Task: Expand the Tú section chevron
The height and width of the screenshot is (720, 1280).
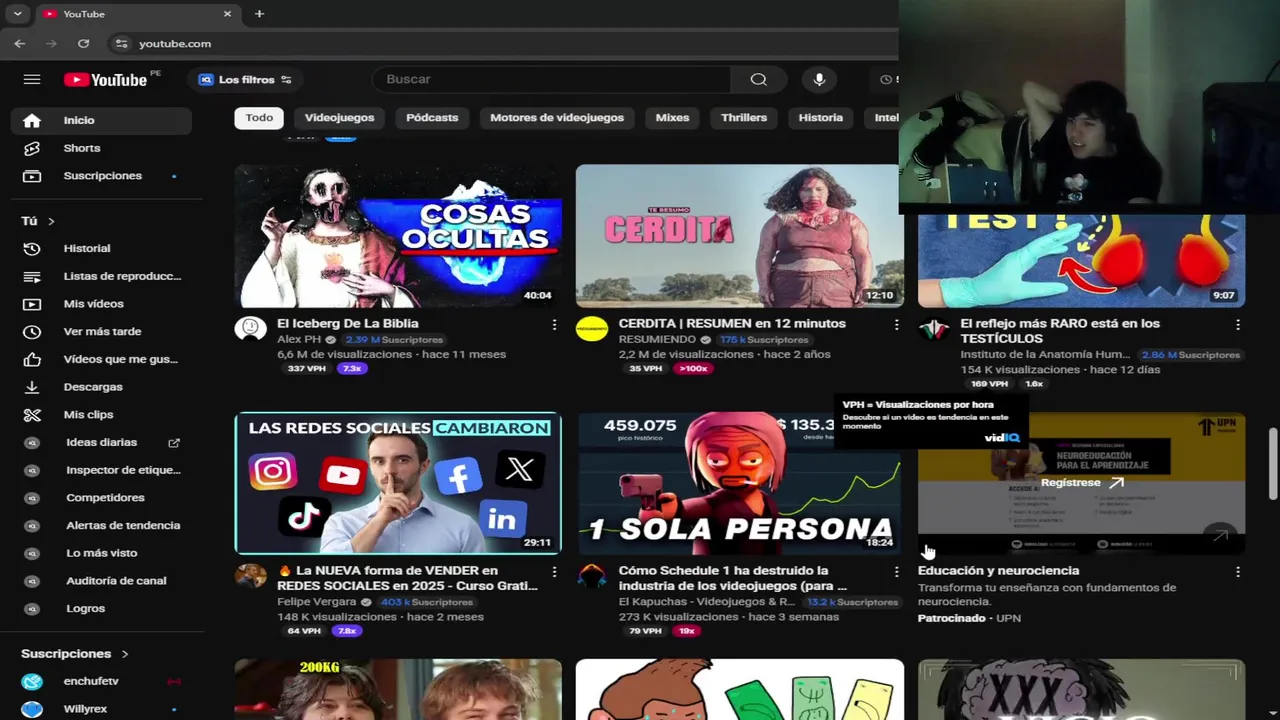Action: pyautogui.click(x=51, y=221)
